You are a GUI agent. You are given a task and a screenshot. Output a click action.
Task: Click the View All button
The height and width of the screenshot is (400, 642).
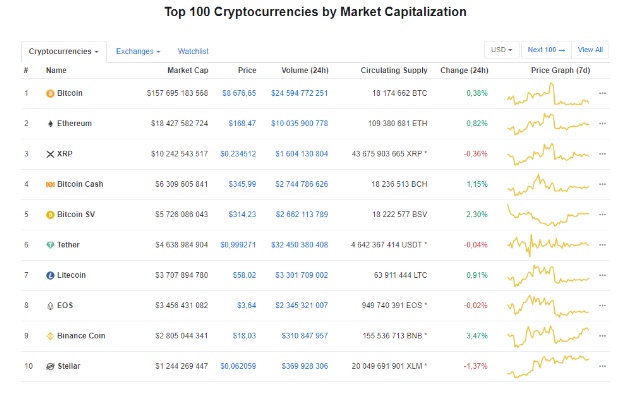tap(590, 50)
